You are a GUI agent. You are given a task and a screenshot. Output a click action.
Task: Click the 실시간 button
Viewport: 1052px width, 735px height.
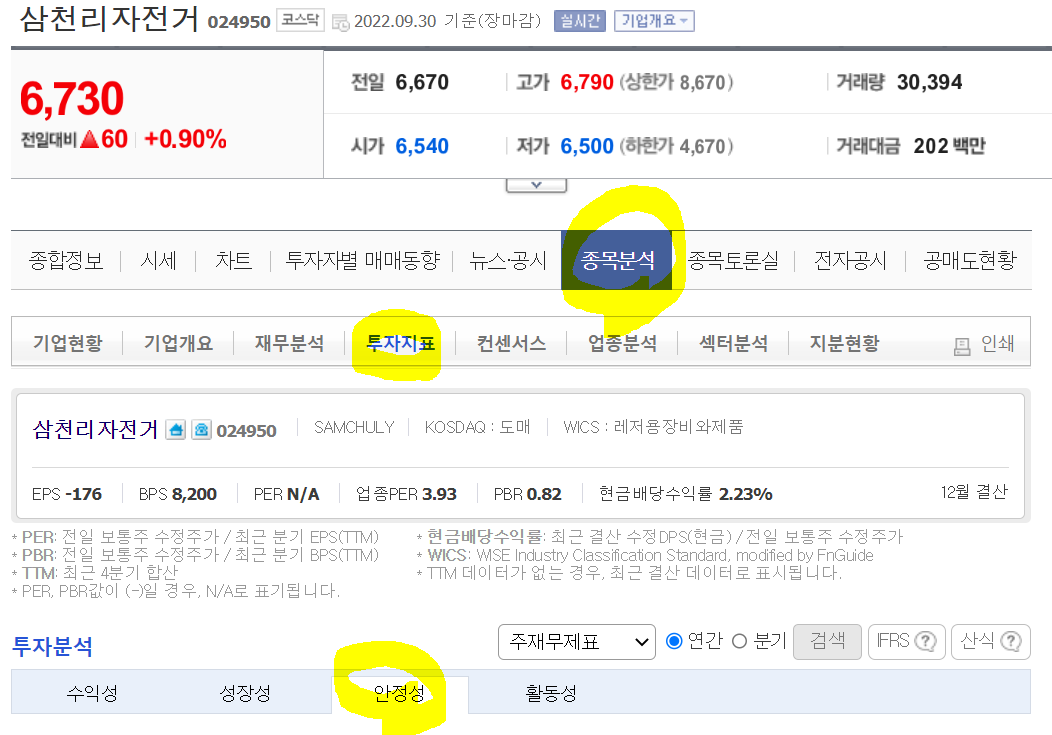580,21
